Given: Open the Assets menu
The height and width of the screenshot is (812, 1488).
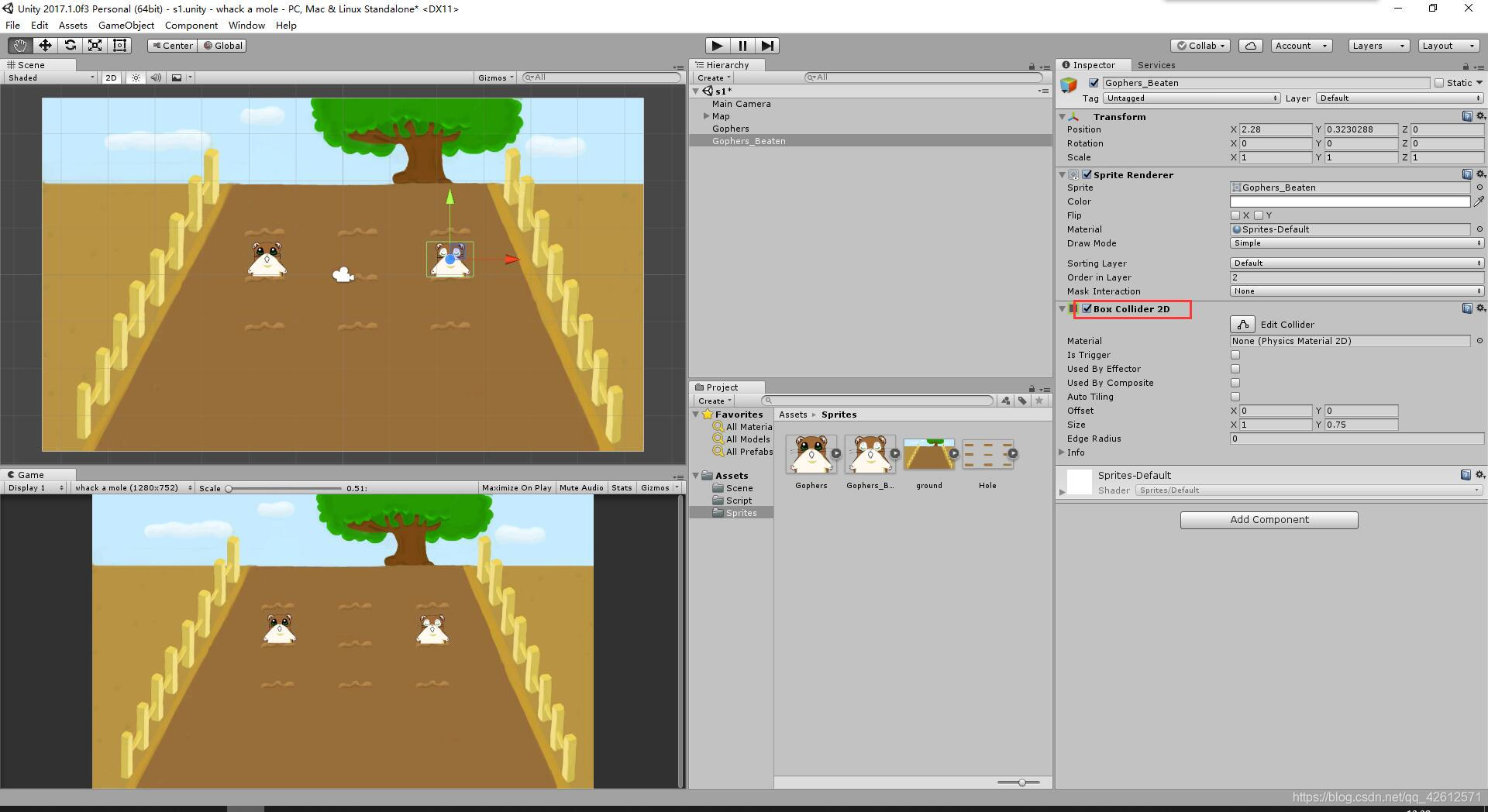Looking at the screenshot, I should (73, 25).
